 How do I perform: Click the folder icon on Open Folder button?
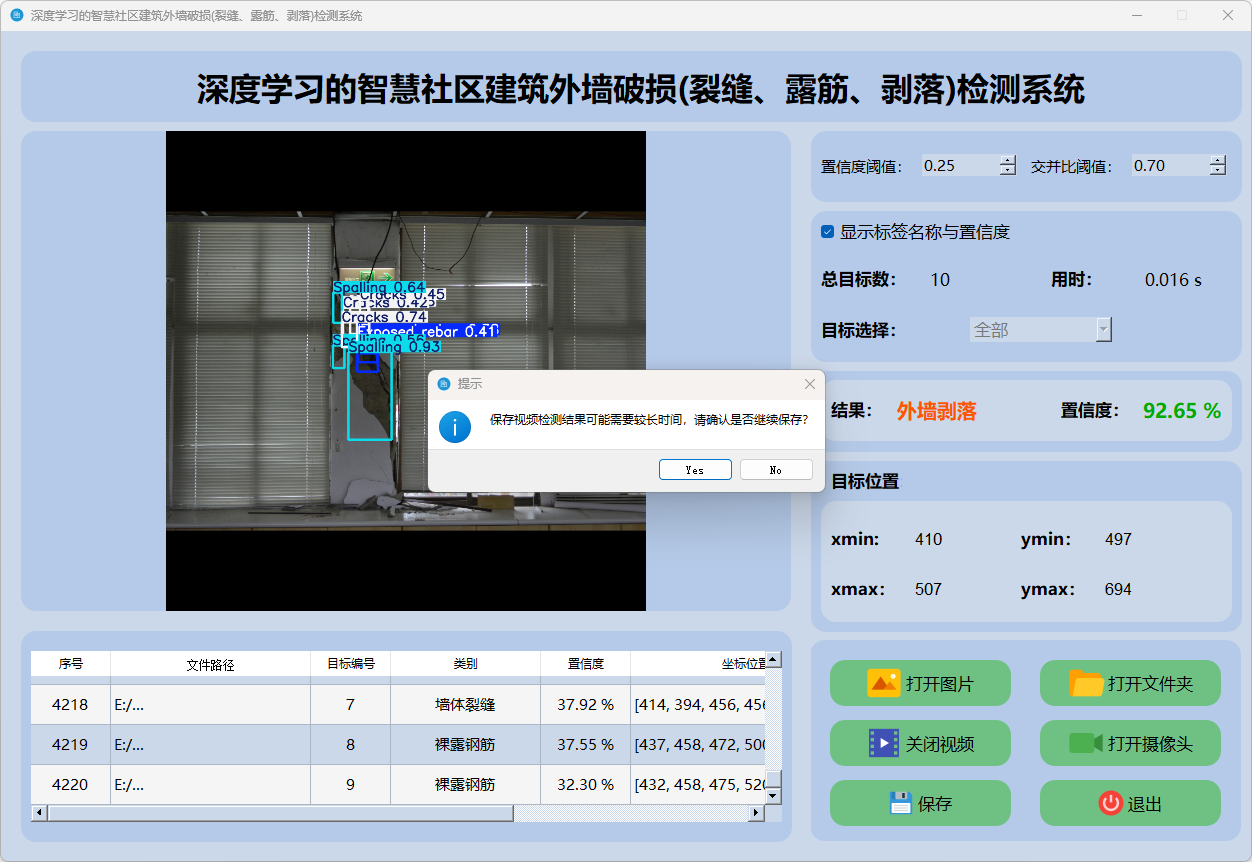click(x=1086, y=683)
